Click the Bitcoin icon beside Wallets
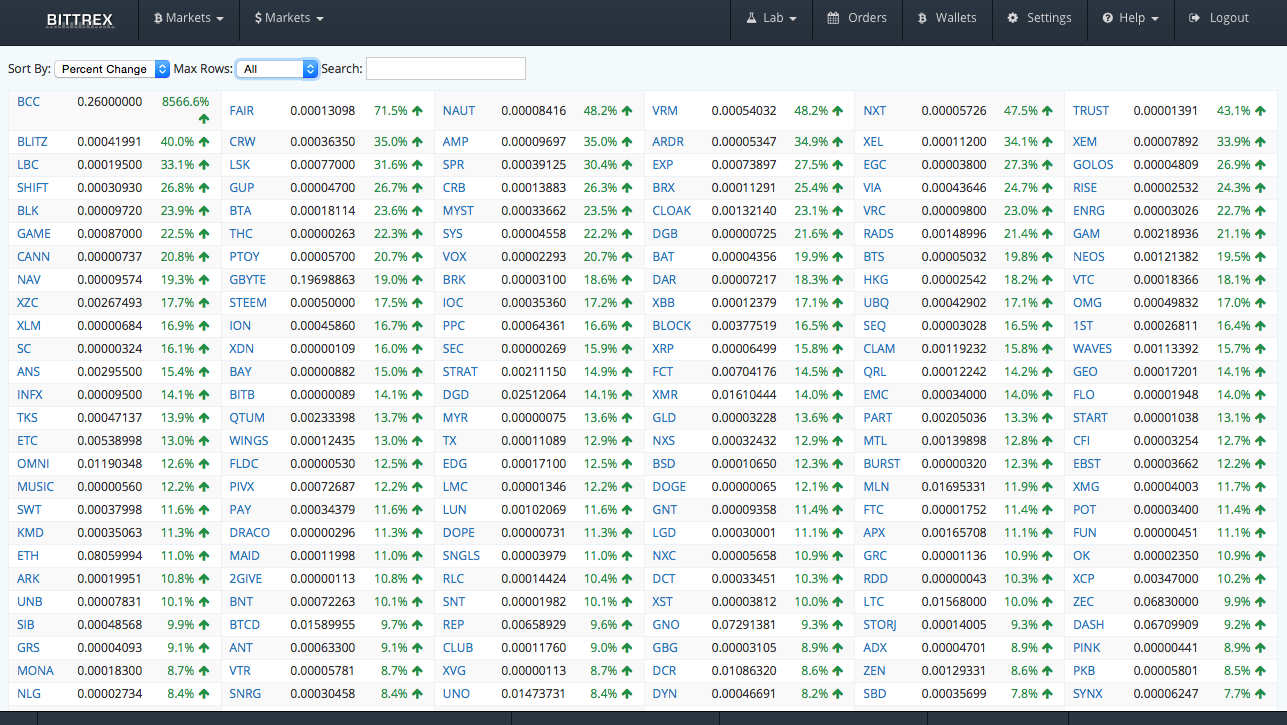 (923, 18)
